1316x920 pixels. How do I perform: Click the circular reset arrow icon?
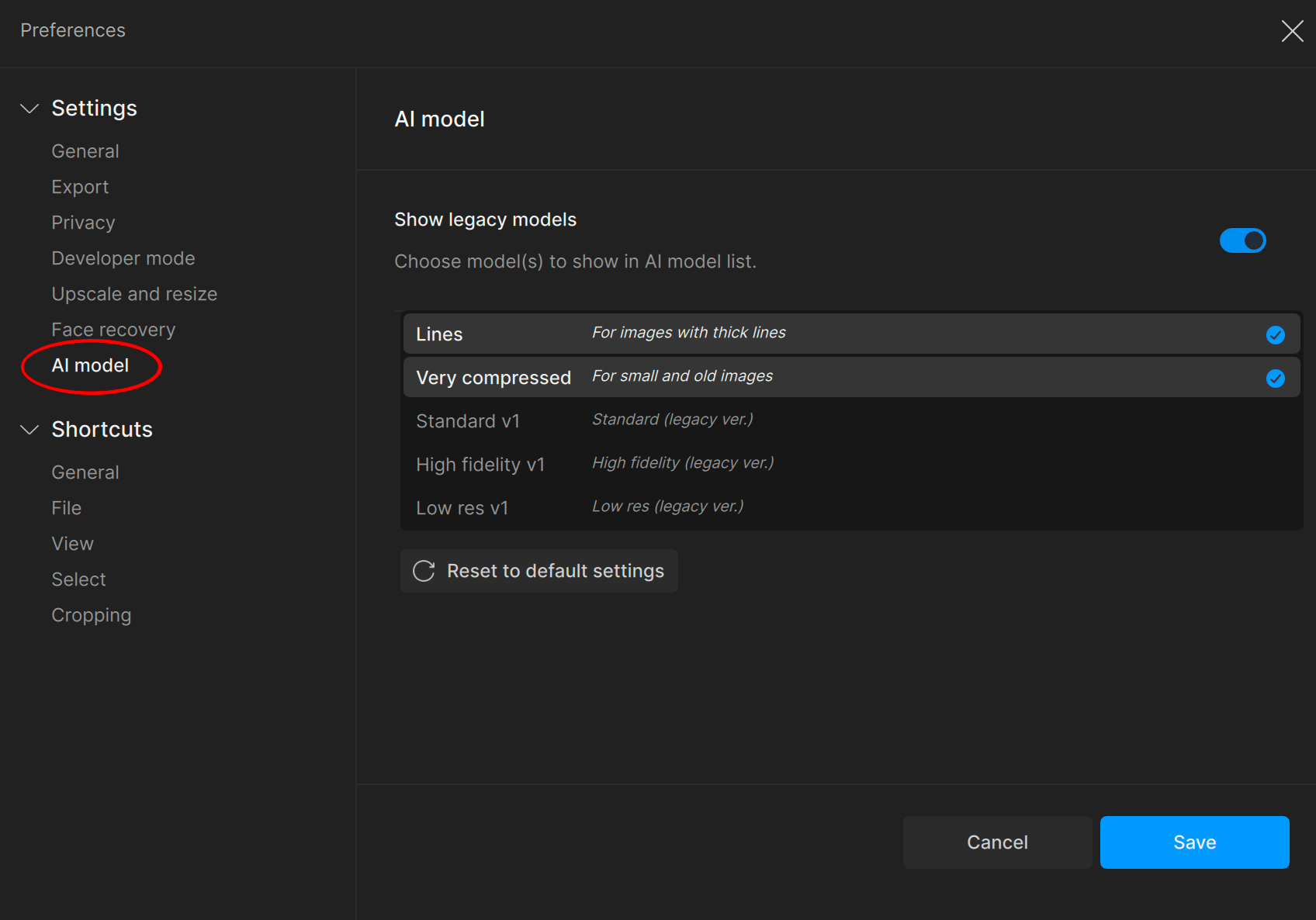click(424, 571)
